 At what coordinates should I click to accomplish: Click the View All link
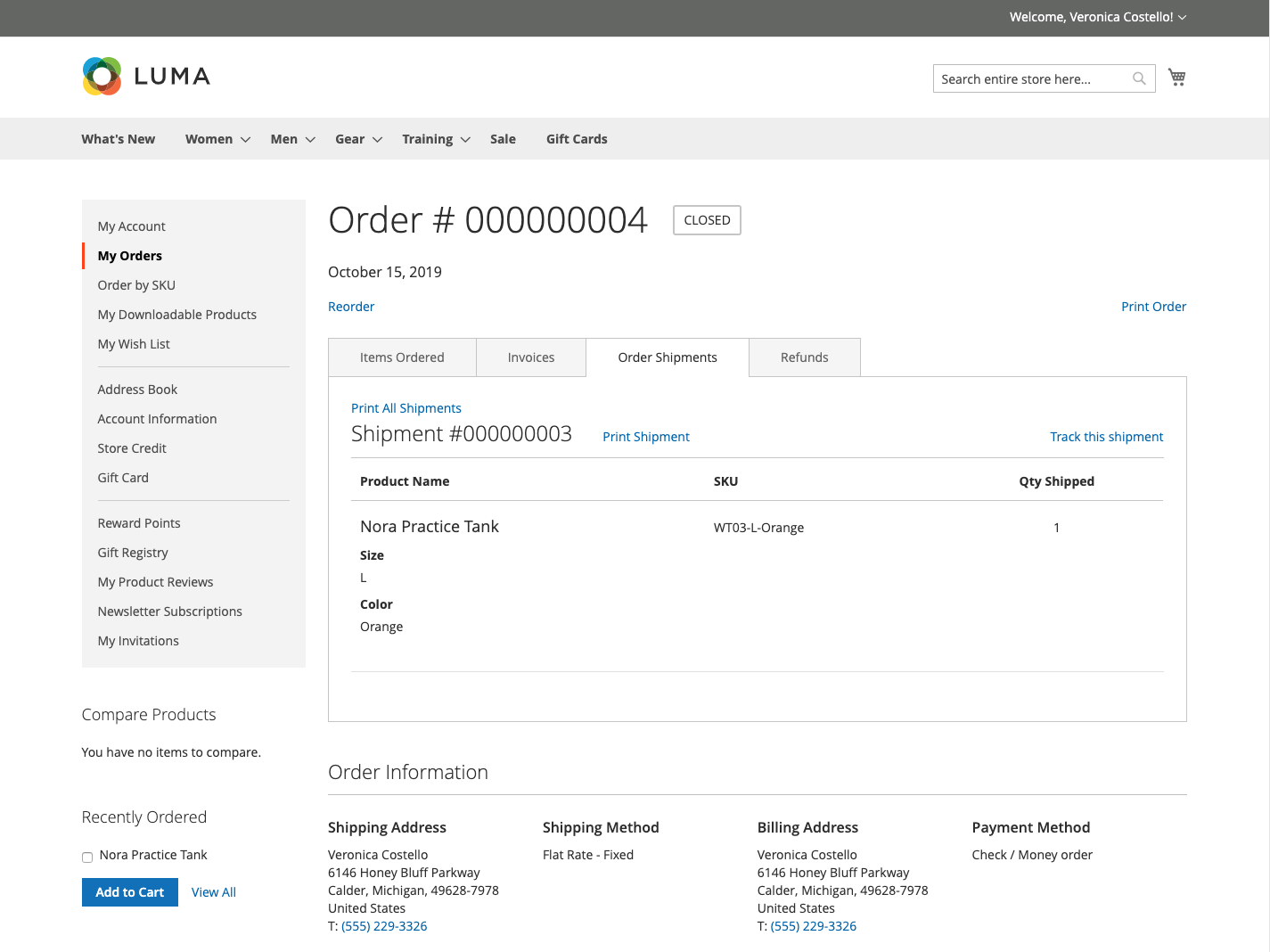(214, 892)
